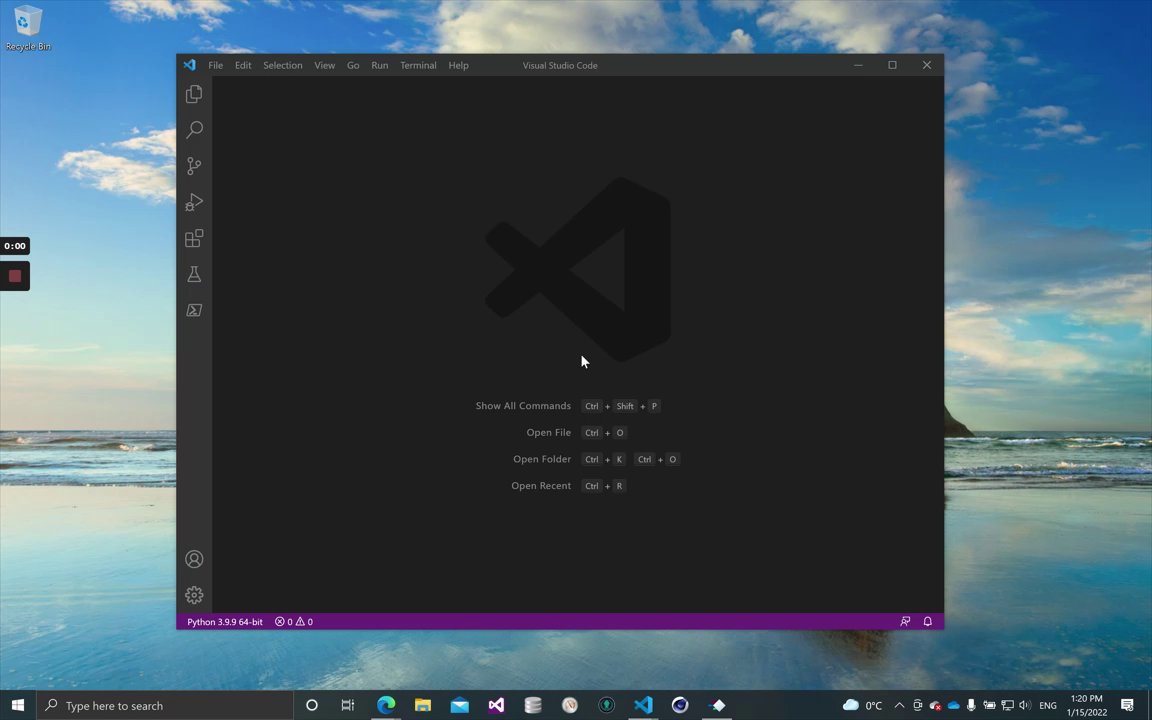Open the weather 0°C widget in taskbar
Image resolution: width=1152 pixels, height=720 pixels.
[x=863, y=705]
